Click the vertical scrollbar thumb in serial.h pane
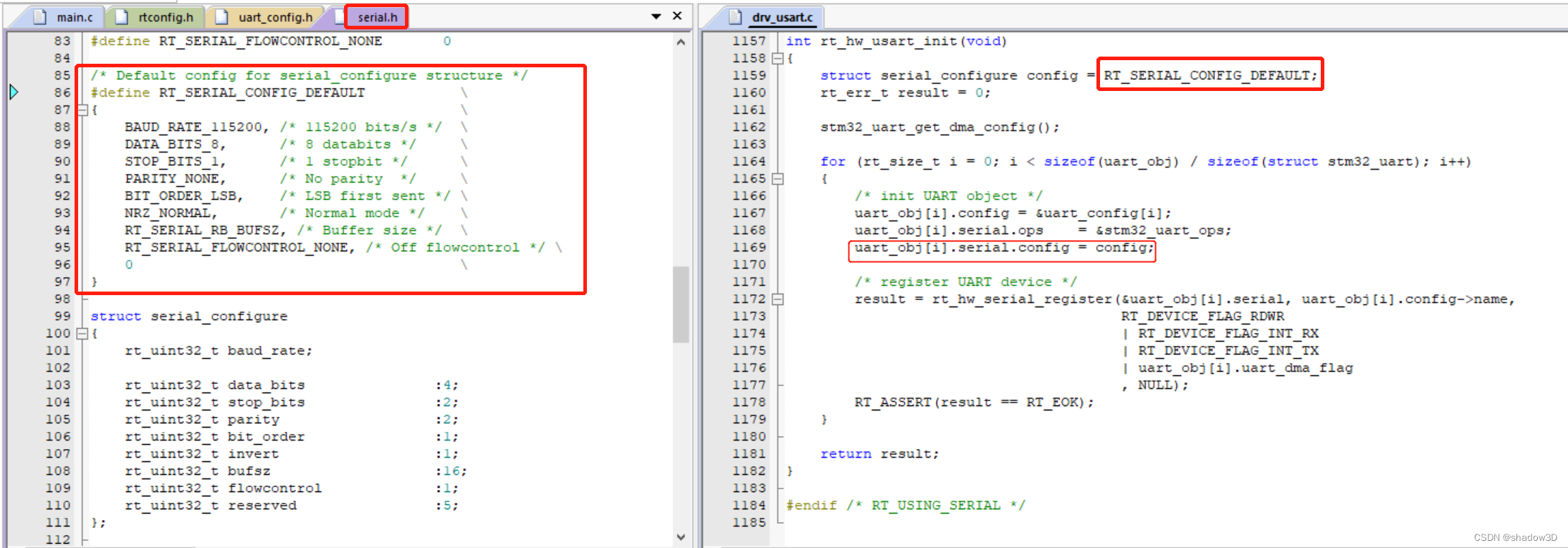The image size is (1568, 548). click(681, 304)
